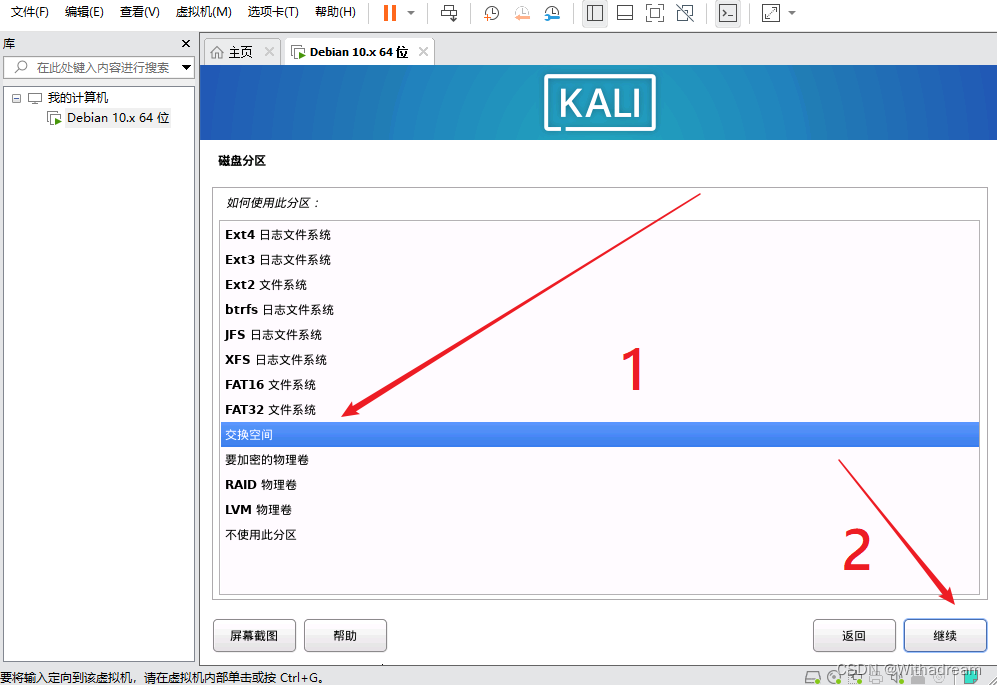Select 不使用此分区 option
This screenshot has height=685, width=997.
tap(599, 535)
